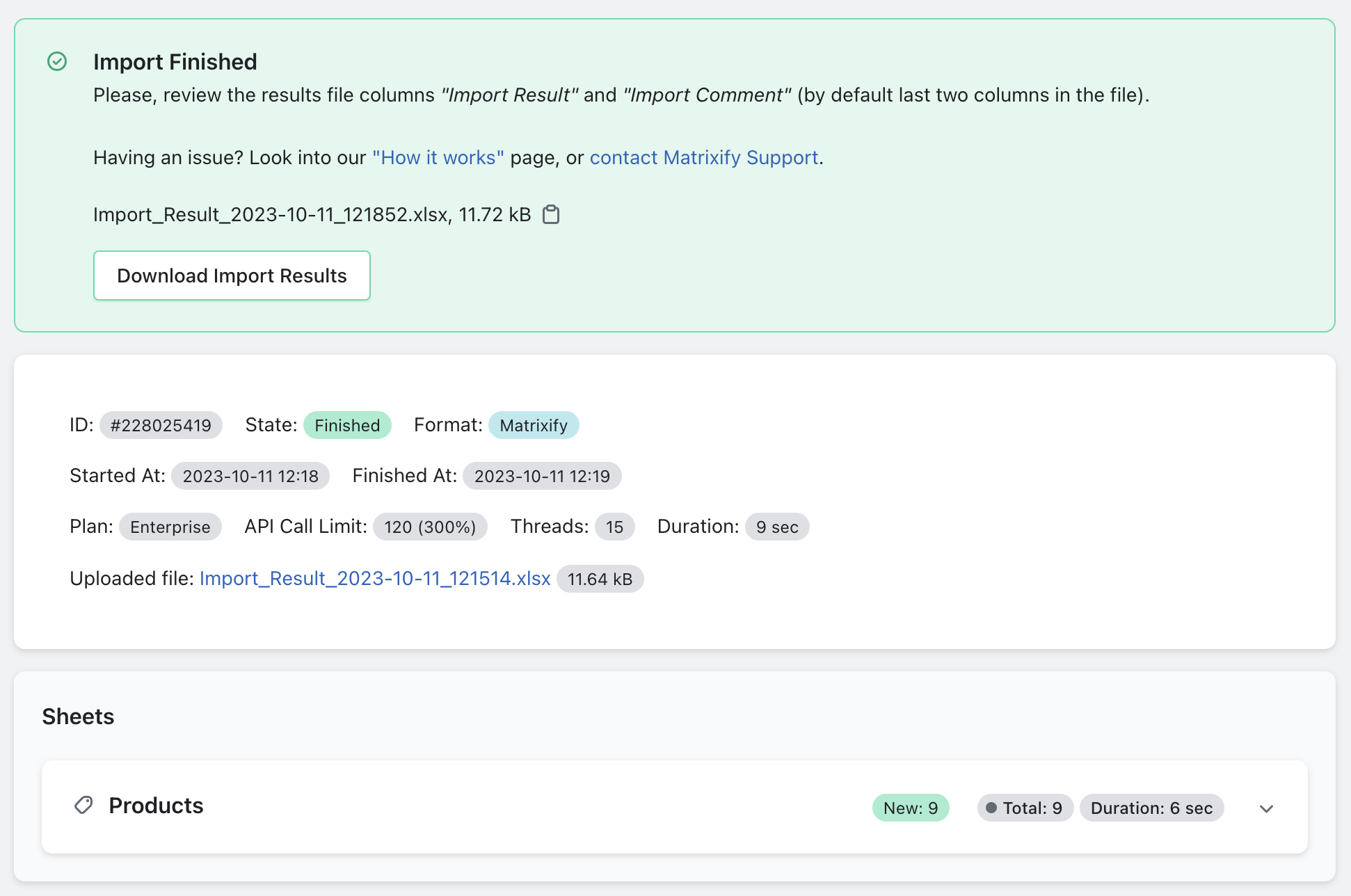Click the New: 9 badge
Viewport: 1351px width, 896px height.
pyautogui.click(x=911, y=808)
